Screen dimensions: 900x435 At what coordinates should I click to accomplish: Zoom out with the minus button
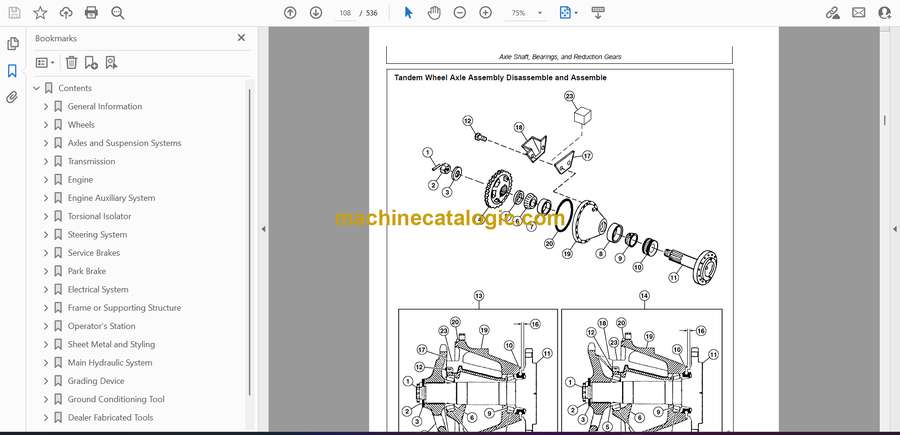460,13
